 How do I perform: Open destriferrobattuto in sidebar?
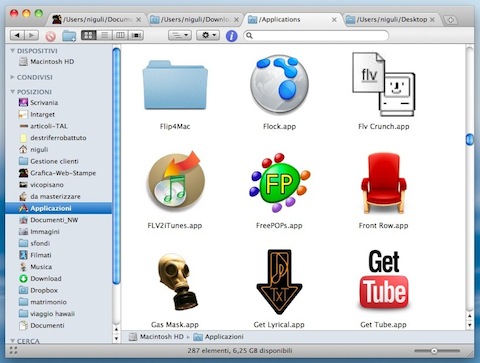[x=58, y=138]
